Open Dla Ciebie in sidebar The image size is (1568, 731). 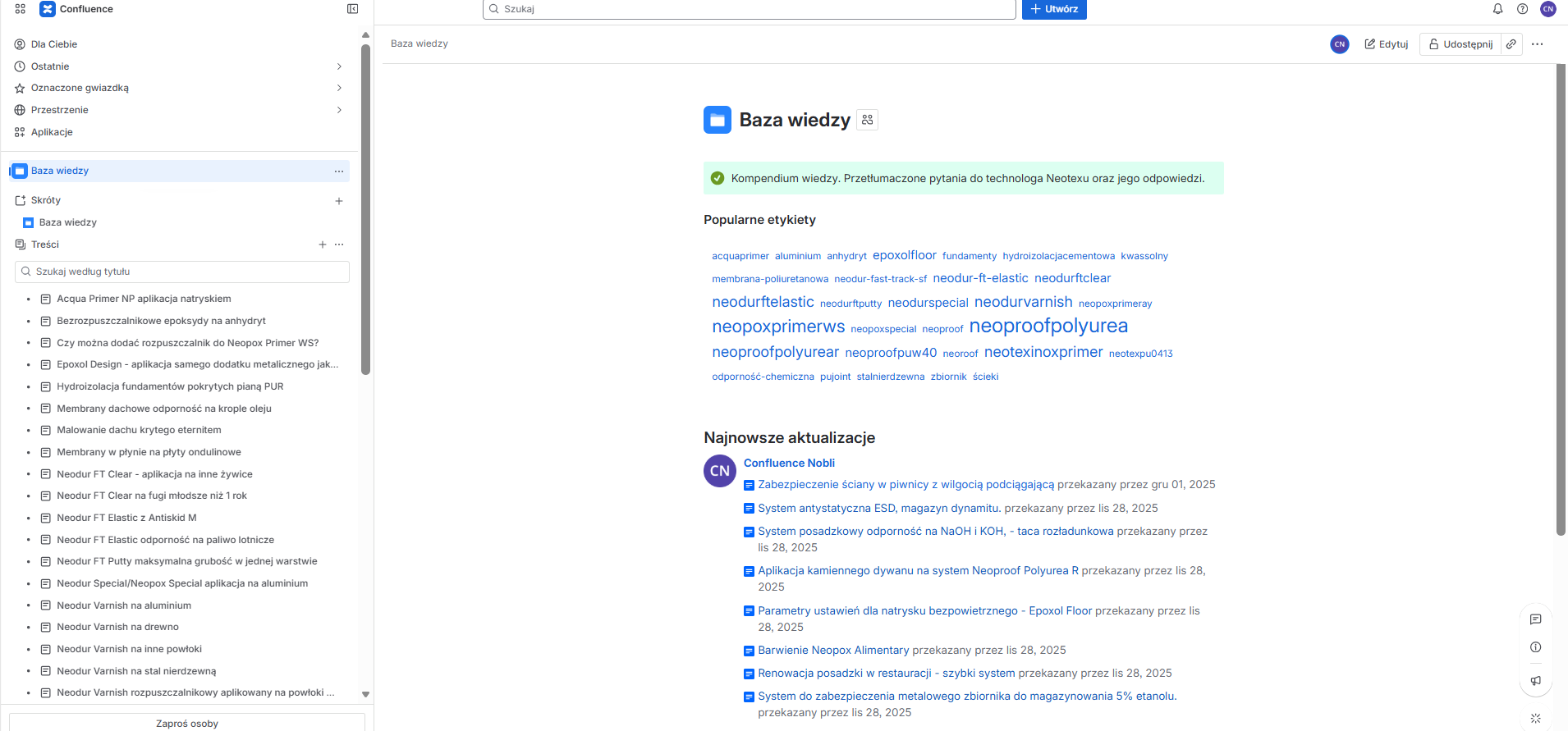(x=54, y=44)
